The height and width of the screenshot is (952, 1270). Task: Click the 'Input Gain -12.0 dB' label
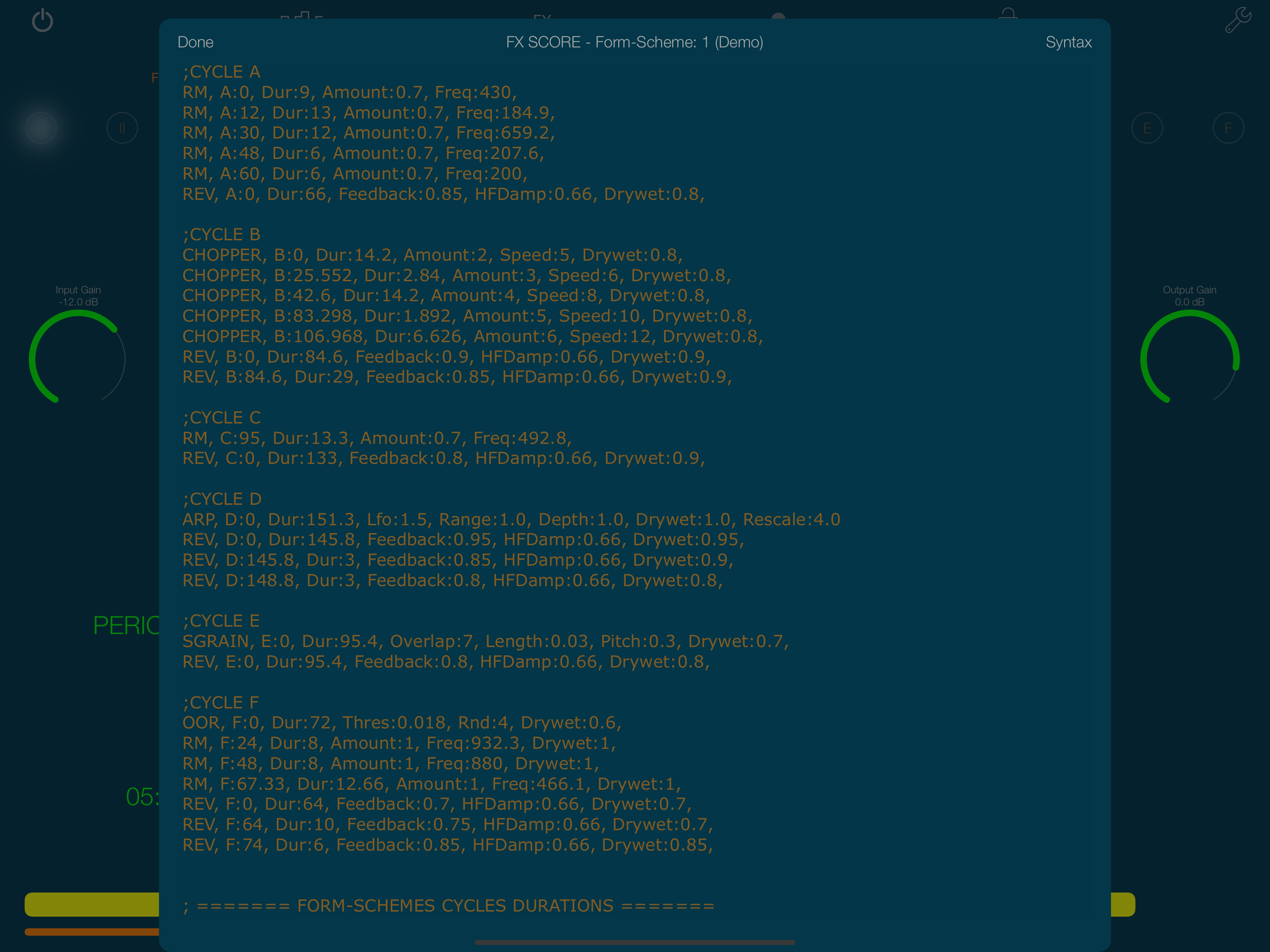[78, 296]
